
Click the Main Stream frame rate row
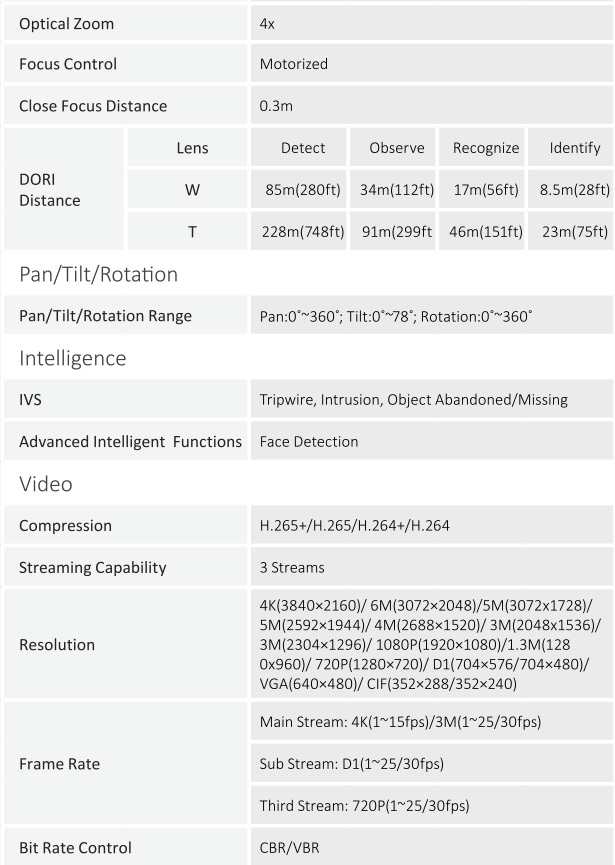[432, 722]
